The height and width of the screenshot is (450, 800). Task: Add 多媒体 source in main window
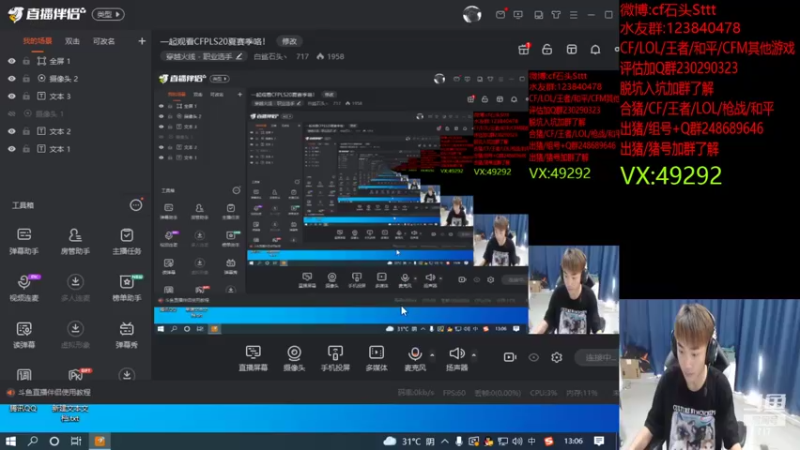[377, 357]
